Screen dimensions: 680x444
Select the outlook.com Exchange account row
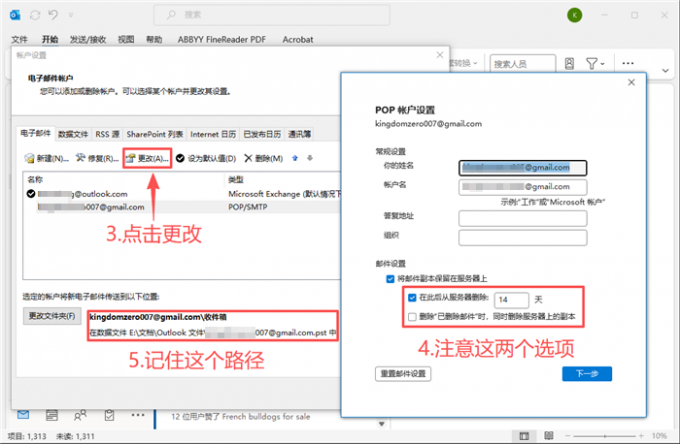(182, 194)
